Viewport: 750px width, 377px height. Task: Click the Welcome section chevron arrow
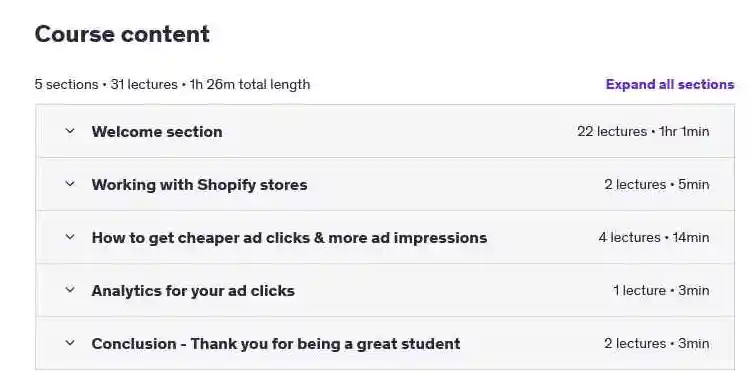click(70, 131)
